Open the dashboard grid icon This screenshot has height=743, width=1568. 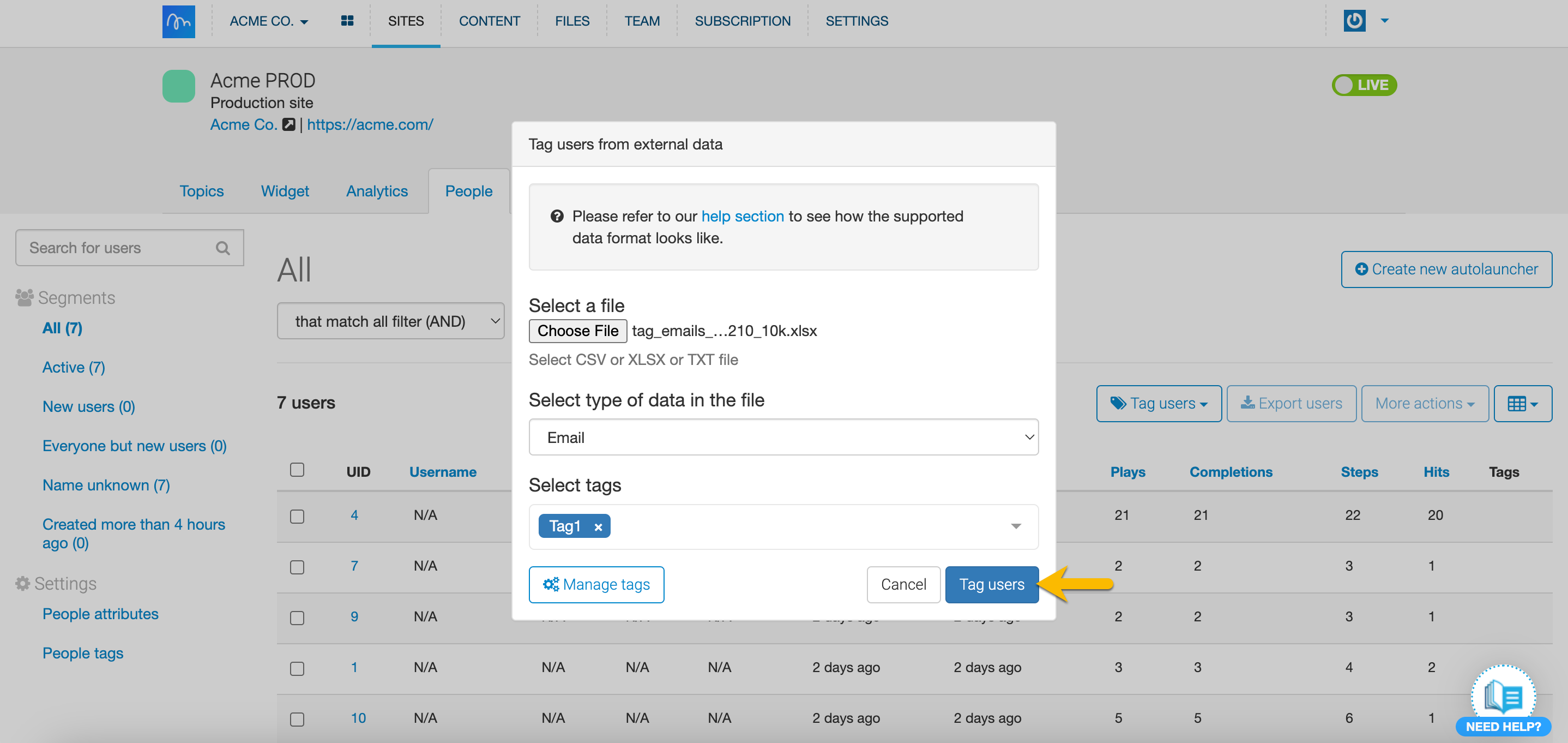[347, 21]
